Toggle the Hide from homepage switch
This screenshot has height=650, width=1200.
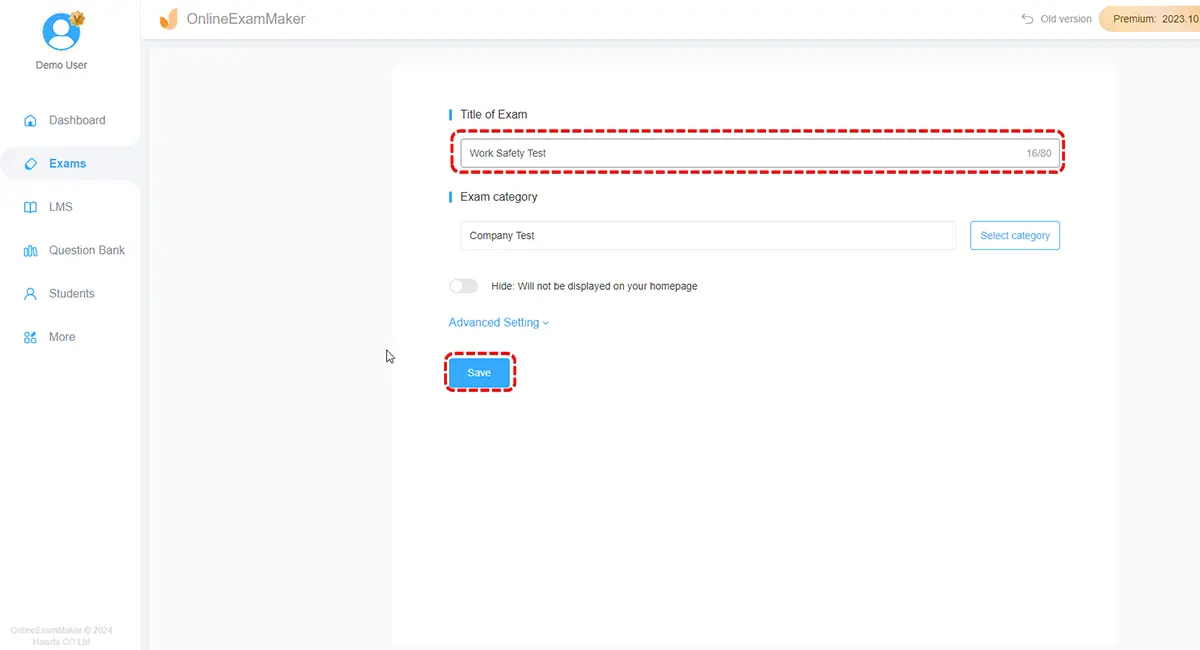(x=463, y=286)
